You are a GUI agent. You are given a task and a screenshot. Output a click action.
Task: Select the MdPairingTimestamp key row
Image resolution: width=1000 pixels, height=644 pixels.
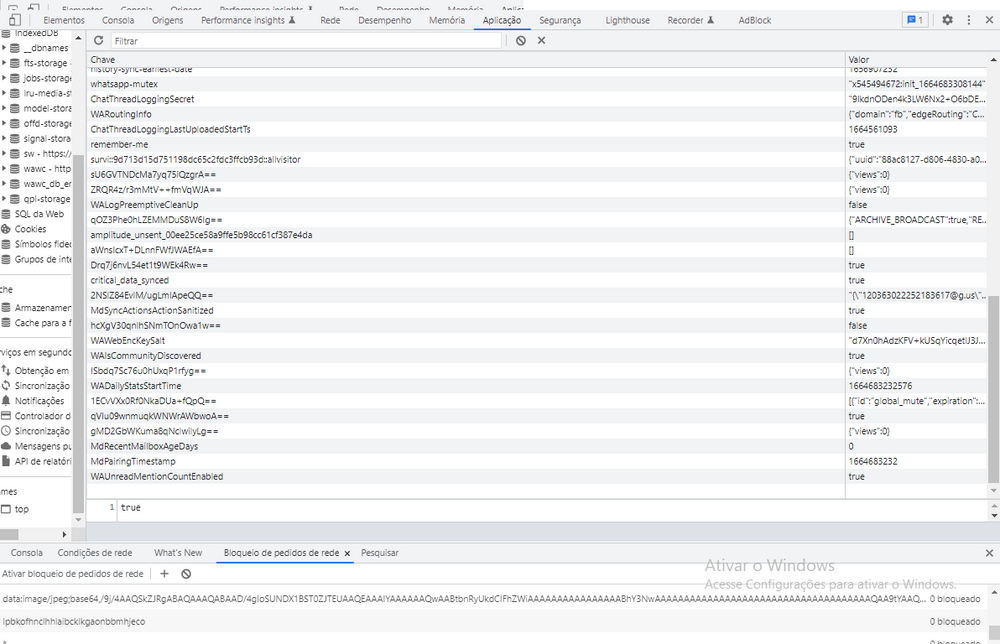click(x=537, y=461)
